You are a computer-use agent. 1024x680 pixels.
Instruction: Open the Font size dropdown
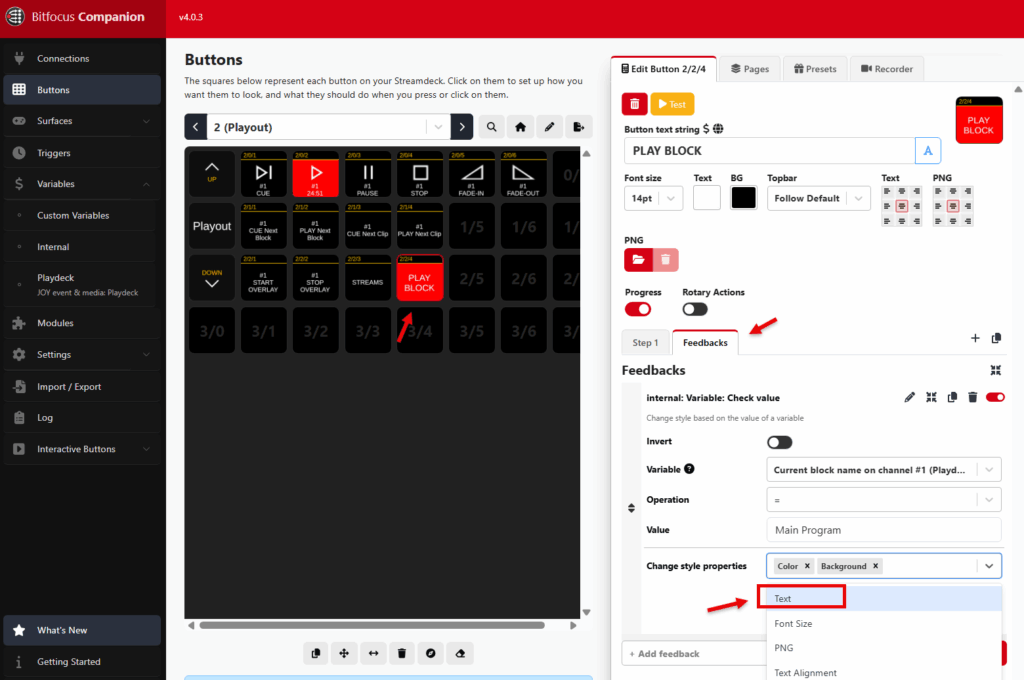point(655,198)
